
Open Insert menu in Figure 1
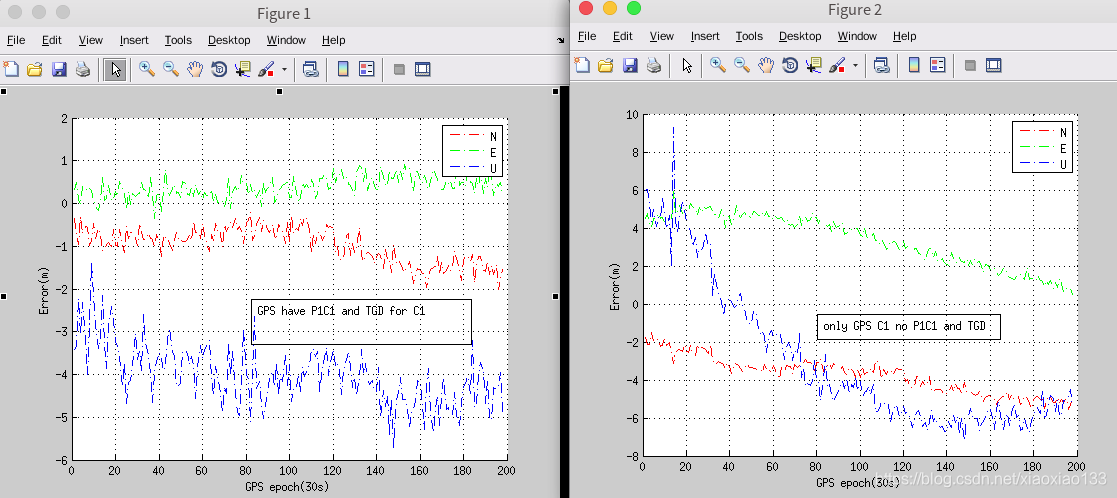tap(135, 40)
